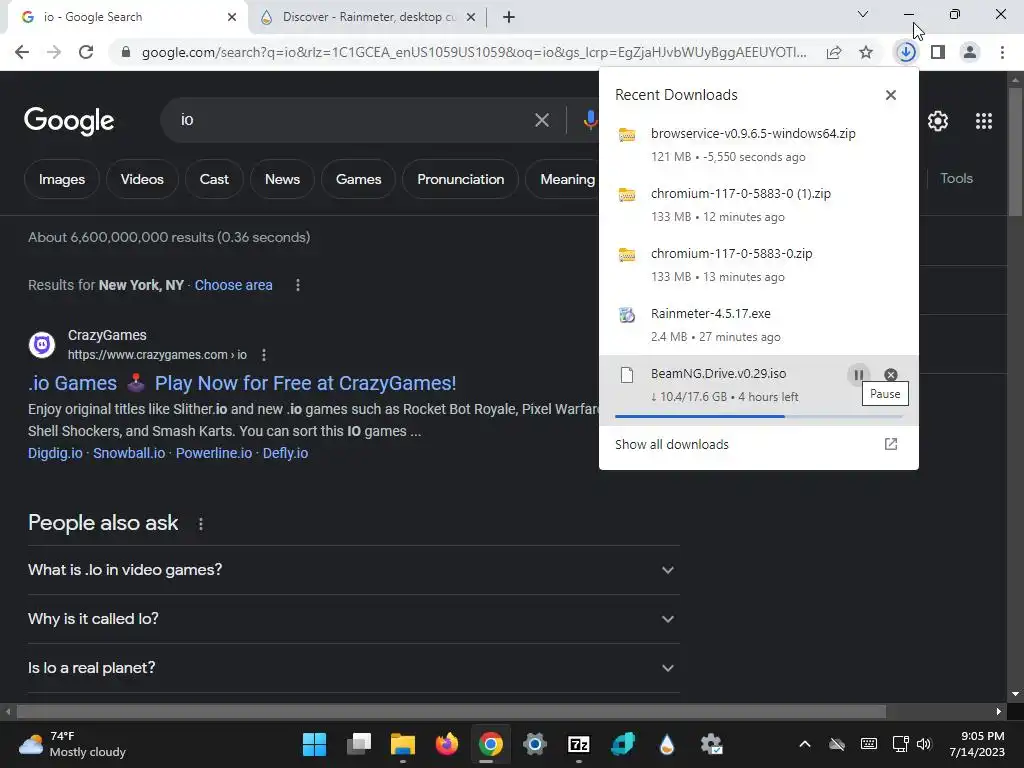This screenshot has height=768, width=1024.
Task: Open .io Games CrazyGames result
Action: (242, 383)
